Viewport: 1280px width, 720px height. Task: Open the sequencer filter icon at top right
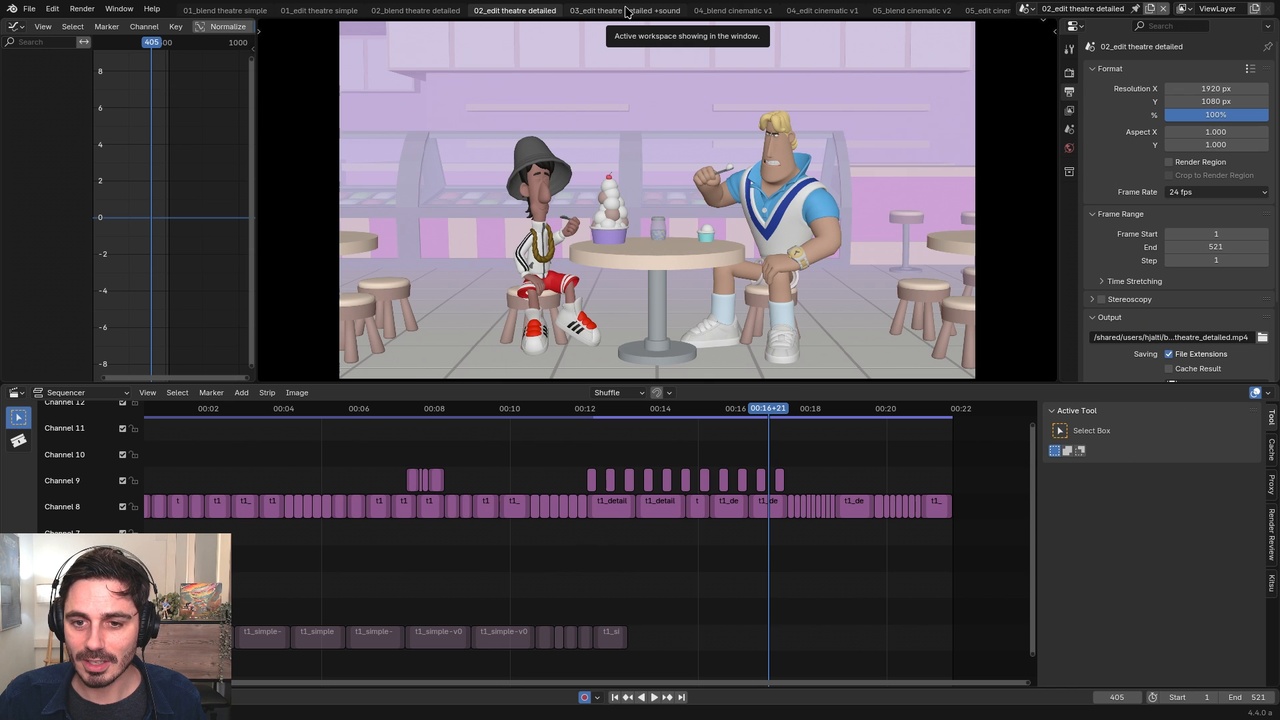1255,393
